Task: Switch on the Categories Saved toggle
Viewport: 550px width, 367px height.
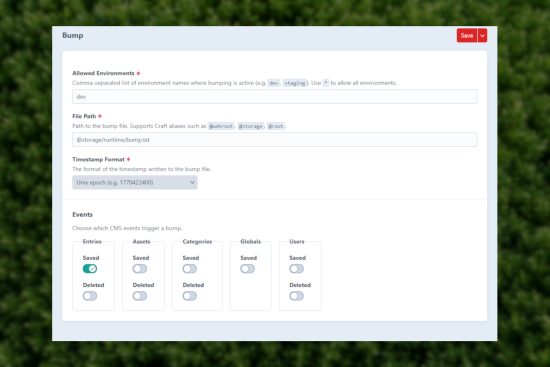Action: click(190, 269)
